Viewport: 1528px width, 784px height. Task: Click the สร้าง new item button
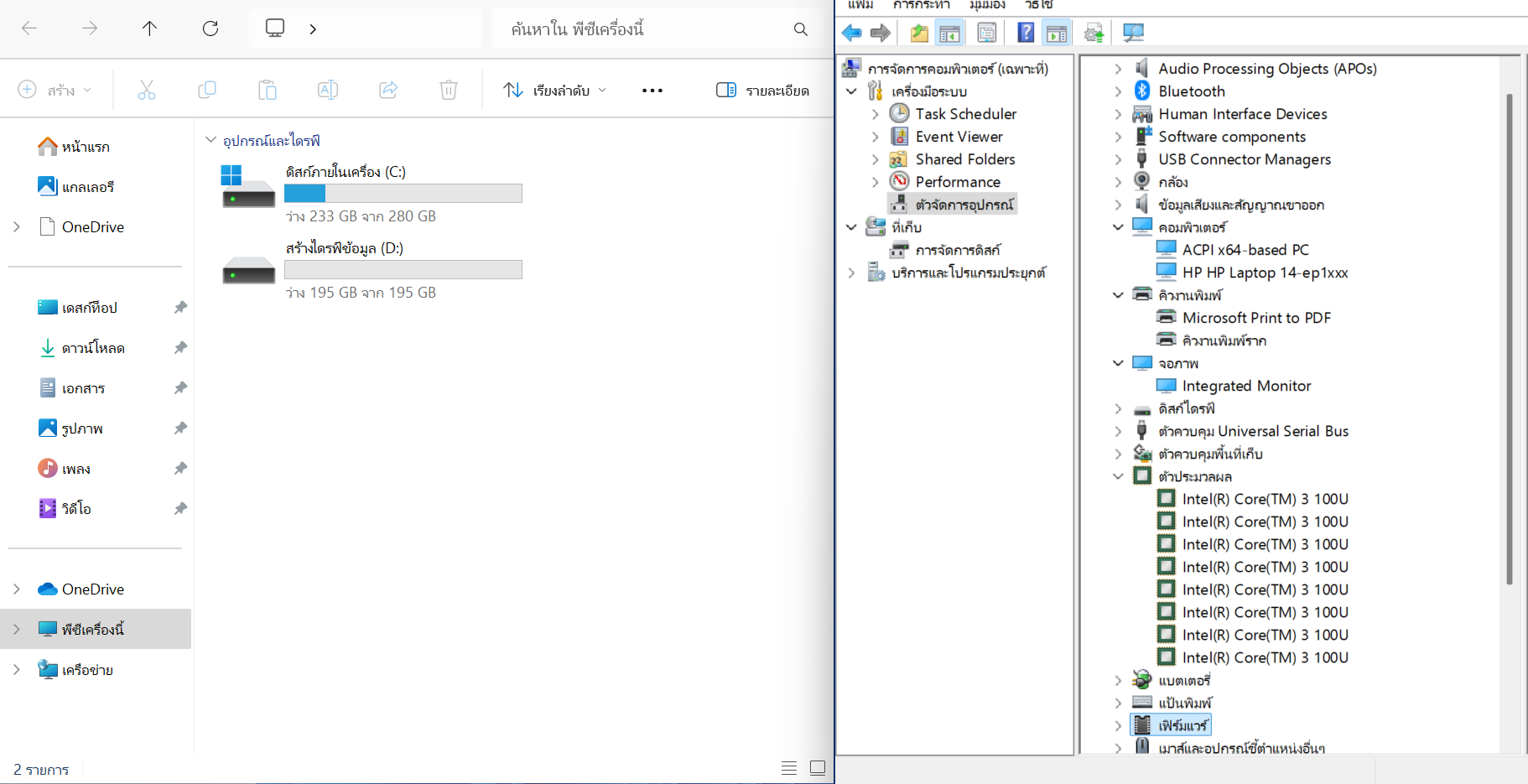pos(55,90)
